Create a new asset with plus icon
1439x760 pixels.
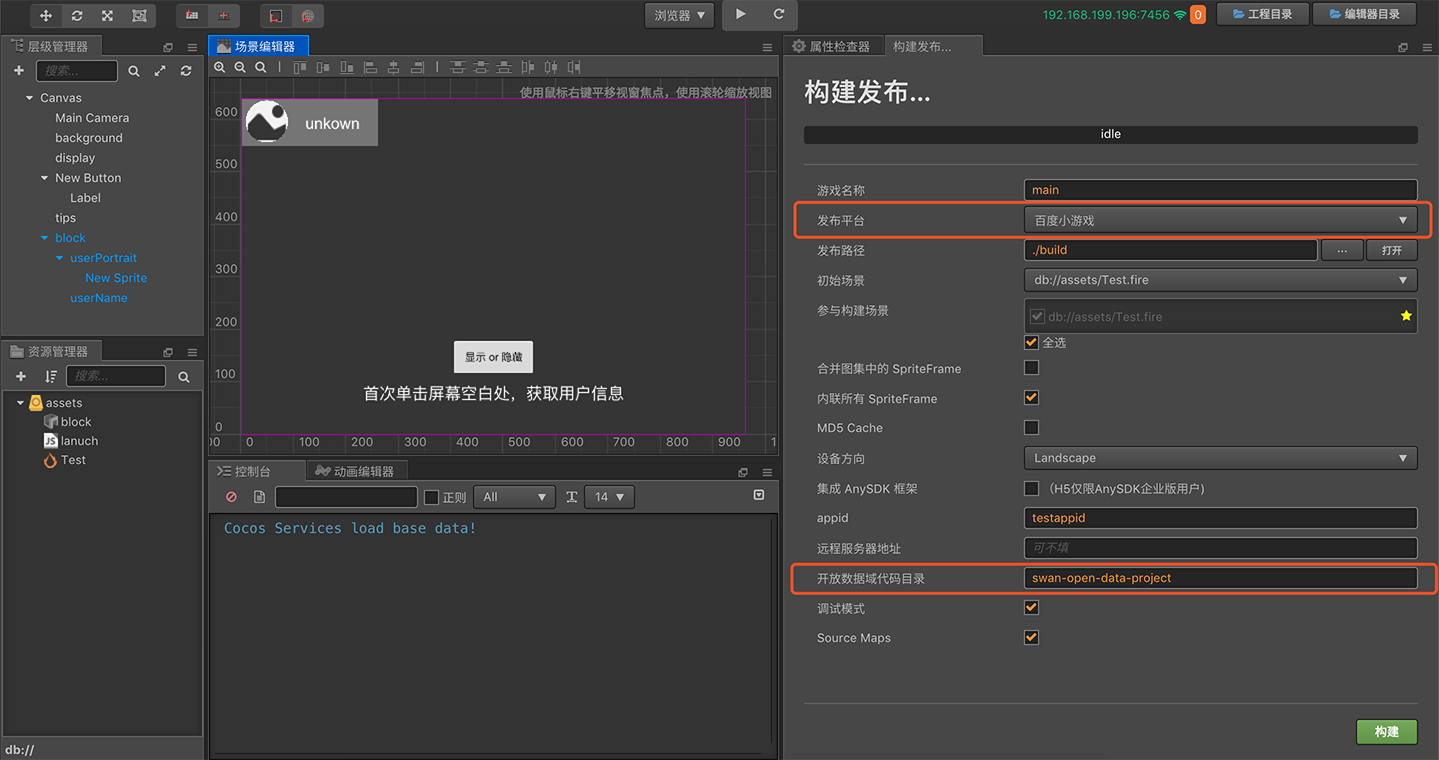(x=21, y=376)
